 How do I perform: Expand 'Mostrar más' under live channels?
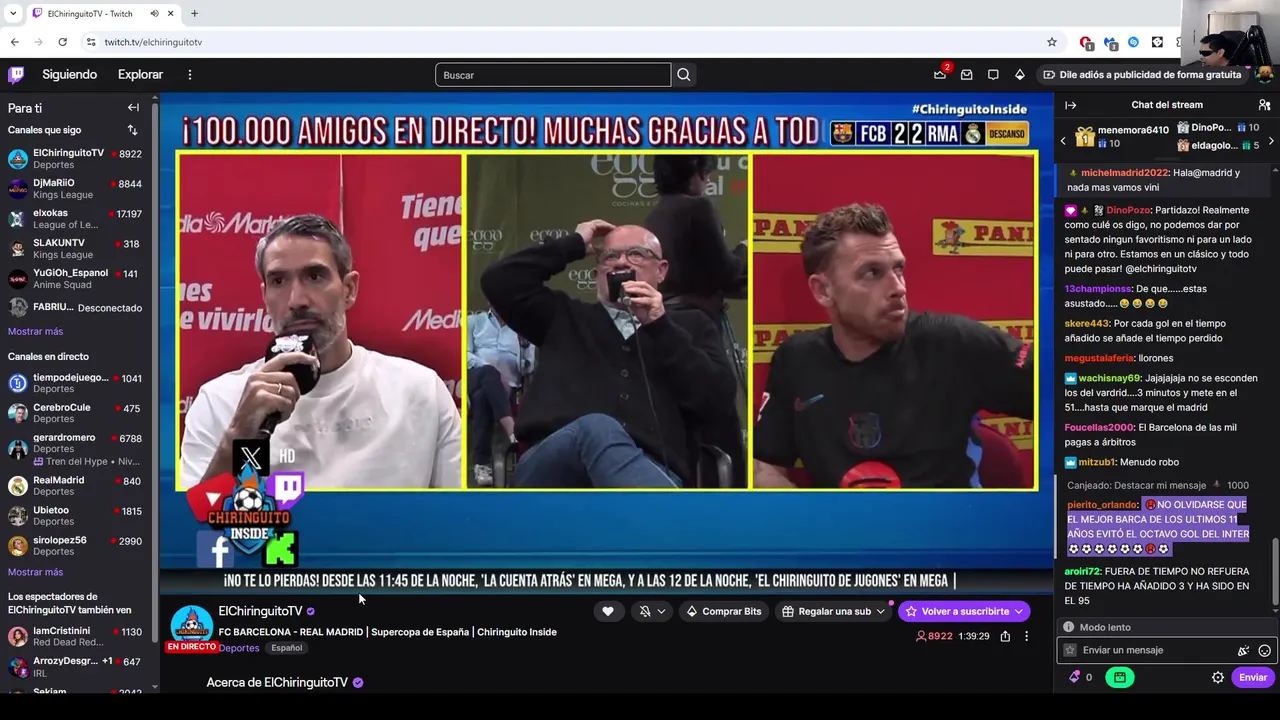click(35, 572)
